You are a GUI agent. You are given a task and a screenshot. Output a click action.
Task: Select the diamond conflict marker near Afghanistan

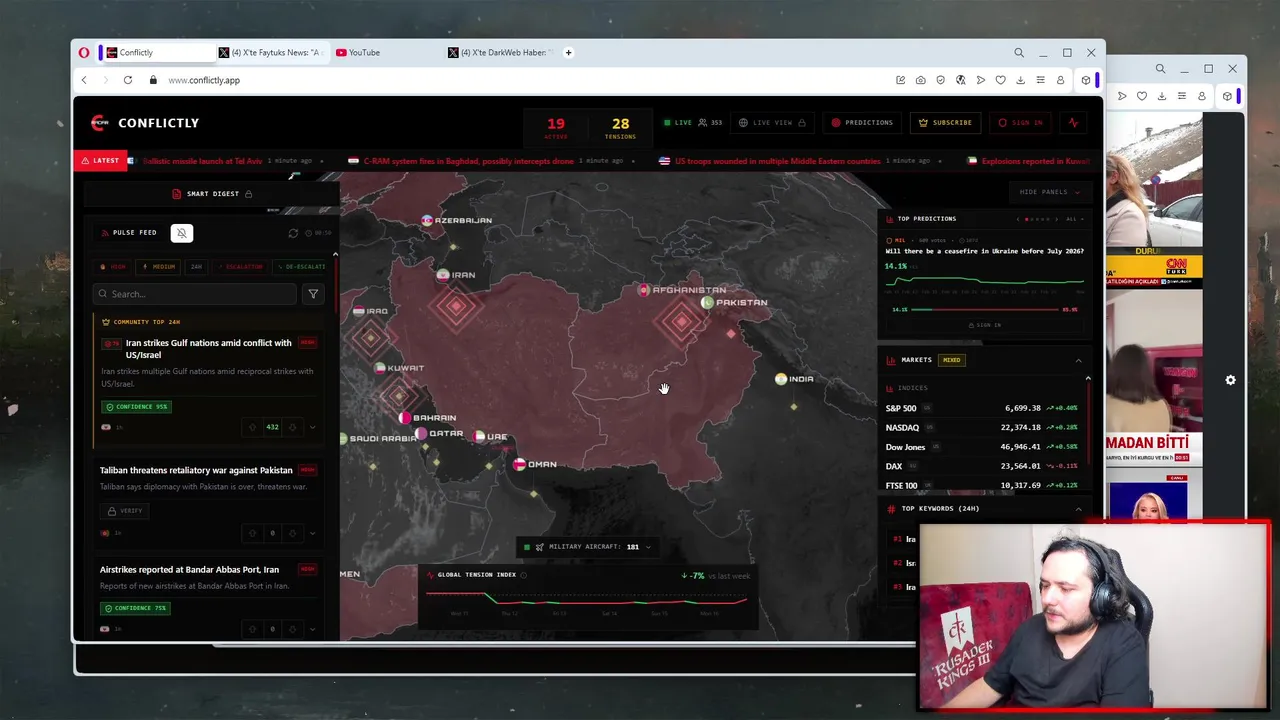click(x=682, y=321)
